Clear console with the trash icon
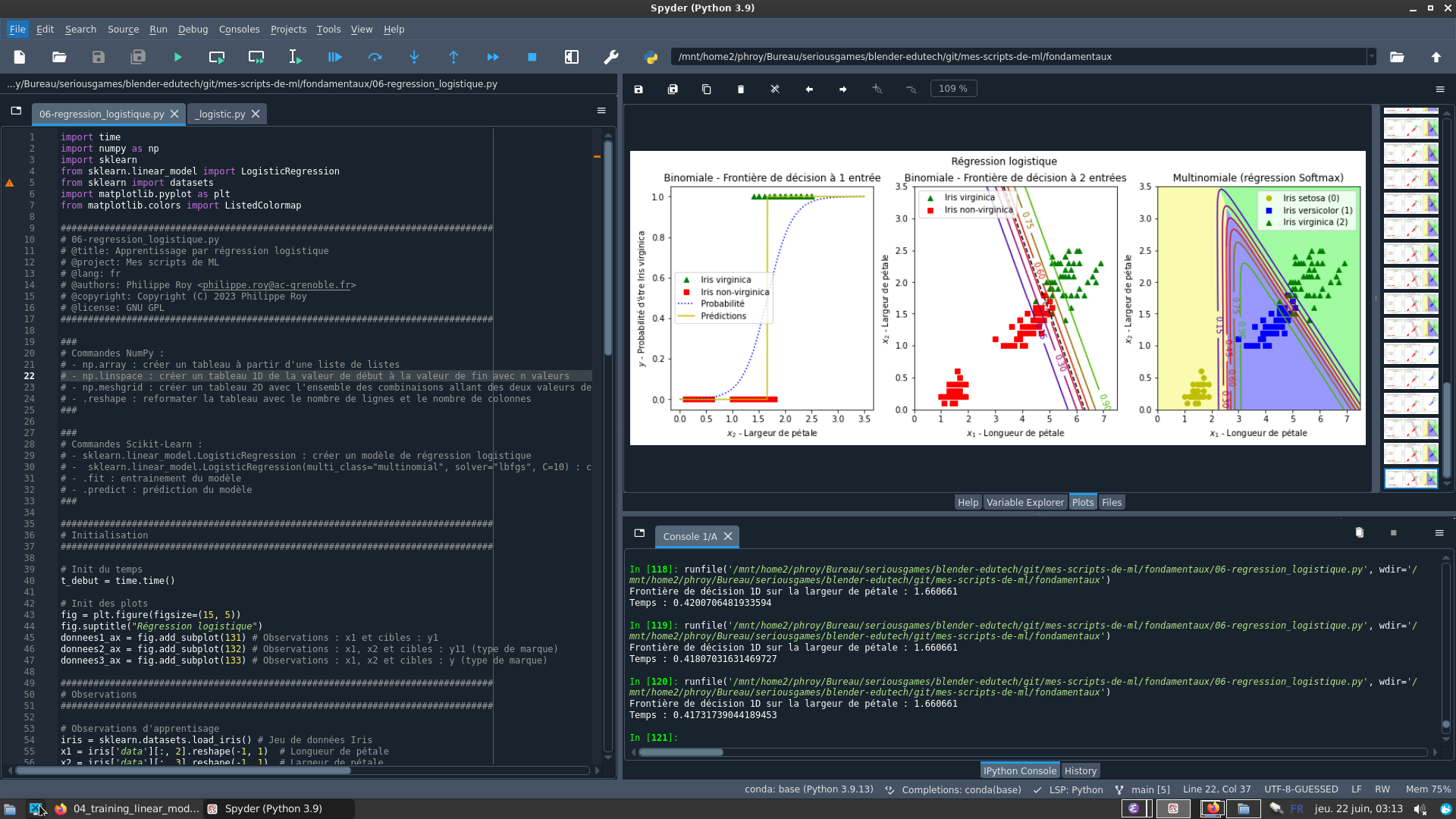Image resolution: width=1456 pixels, height=819 pixels. click(x=1360, y=533)
